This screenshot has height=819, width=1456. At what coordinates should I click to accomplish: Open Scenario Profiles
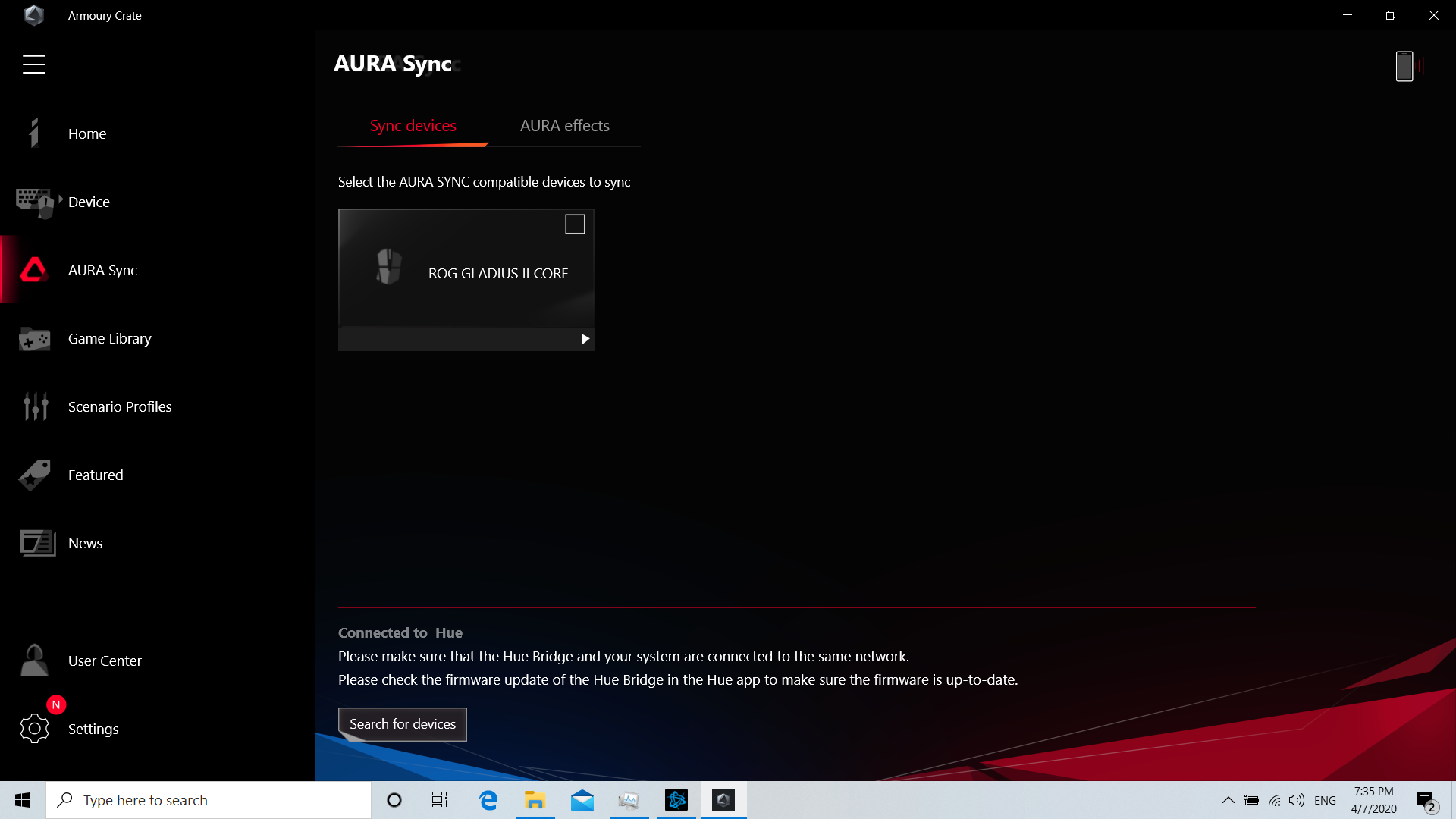pyautogui.click(x=120, y=406)
